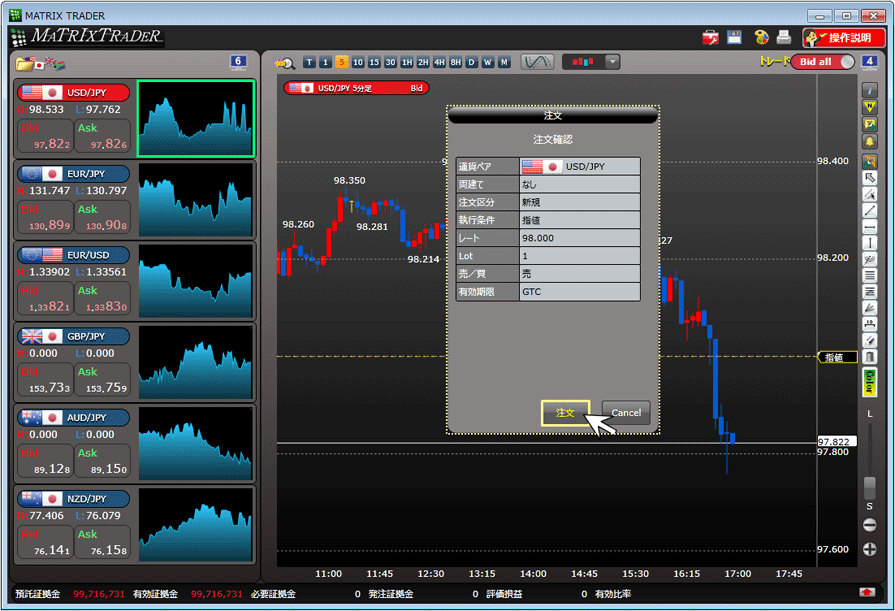Click the floppy disk save icon
Screen dimensions: 895x611
click(x=734, y=37)
